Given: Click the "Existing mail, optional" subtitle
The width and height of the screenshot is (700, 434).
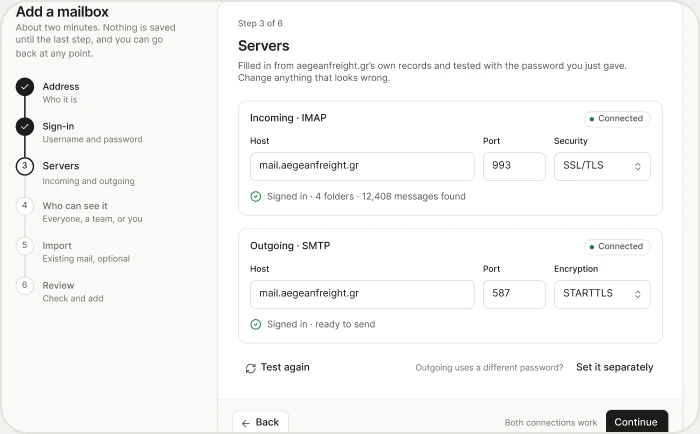Looking at the screenshot, I should pos(86,259).
